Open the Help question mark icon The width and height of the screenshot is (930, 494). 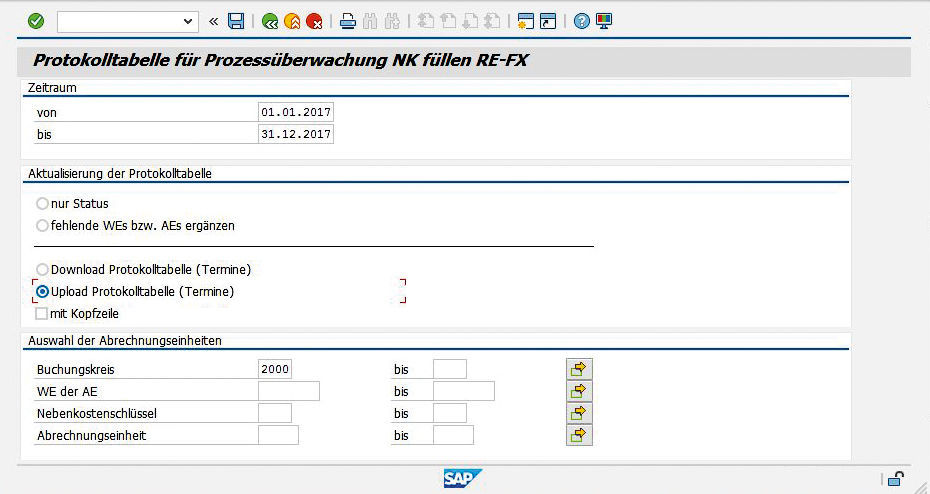pos(582,21)
